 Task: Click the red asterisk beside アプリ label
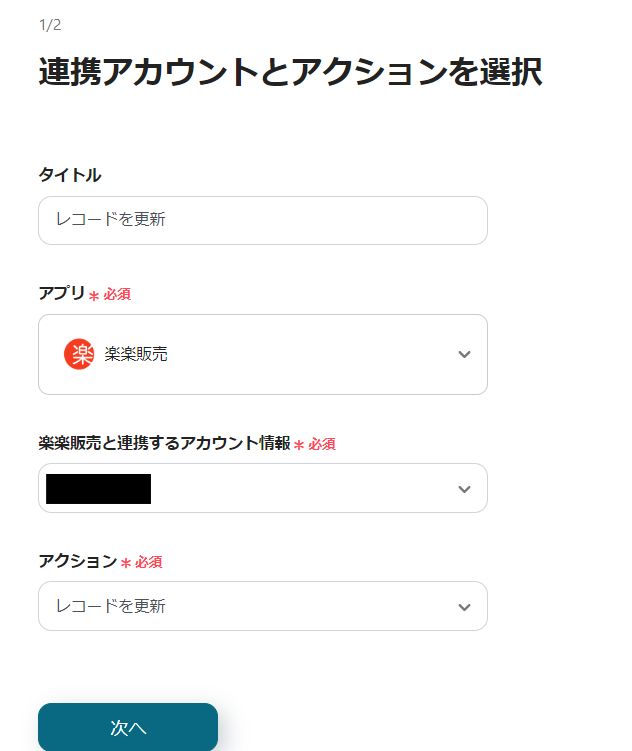[x=94, y=295]
